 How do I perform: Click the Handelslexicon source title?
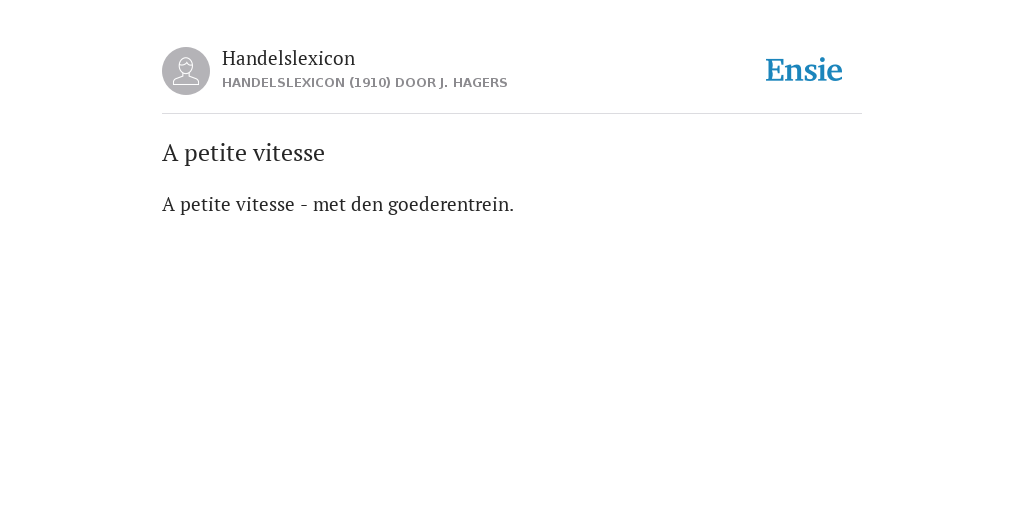click(x=289, y=58)
